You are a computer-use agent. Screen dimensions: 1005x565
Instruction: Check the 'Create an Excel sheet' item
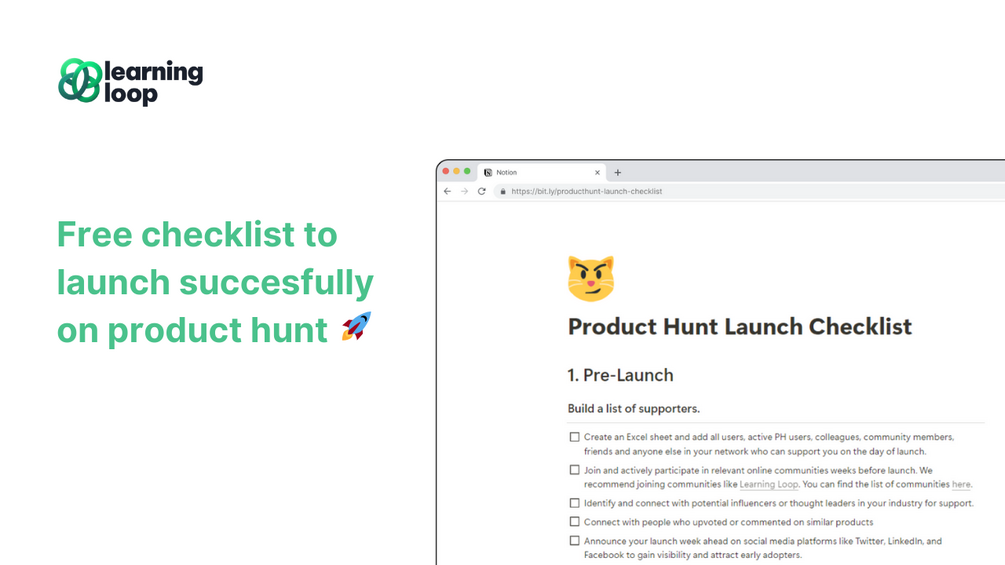coord(574,437)
